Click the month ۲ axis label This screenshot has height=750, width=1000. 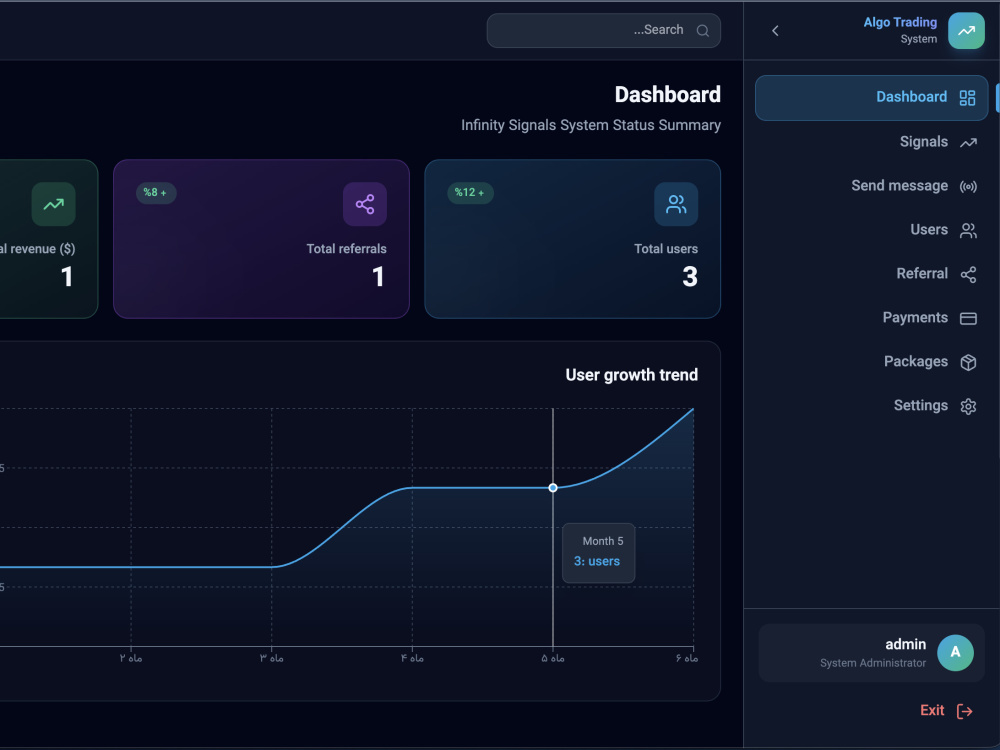coord(131,658)
